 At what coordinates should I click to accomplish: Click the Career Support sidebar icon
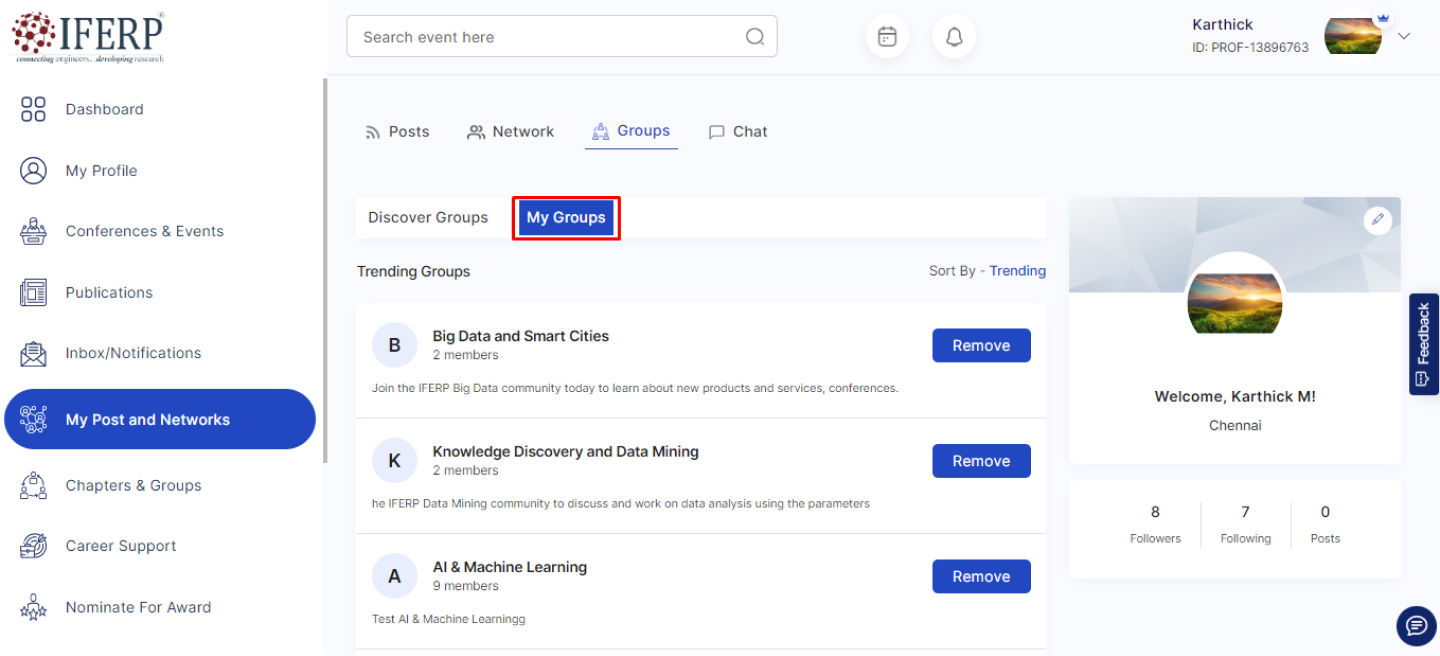tap(33, 546)
